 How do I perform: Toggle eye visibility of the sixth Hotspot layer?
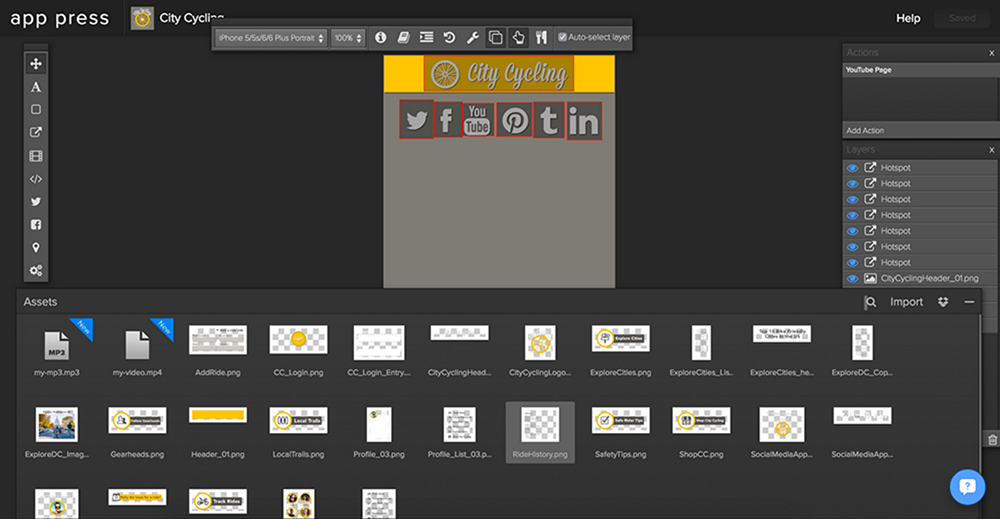point(852,247)
